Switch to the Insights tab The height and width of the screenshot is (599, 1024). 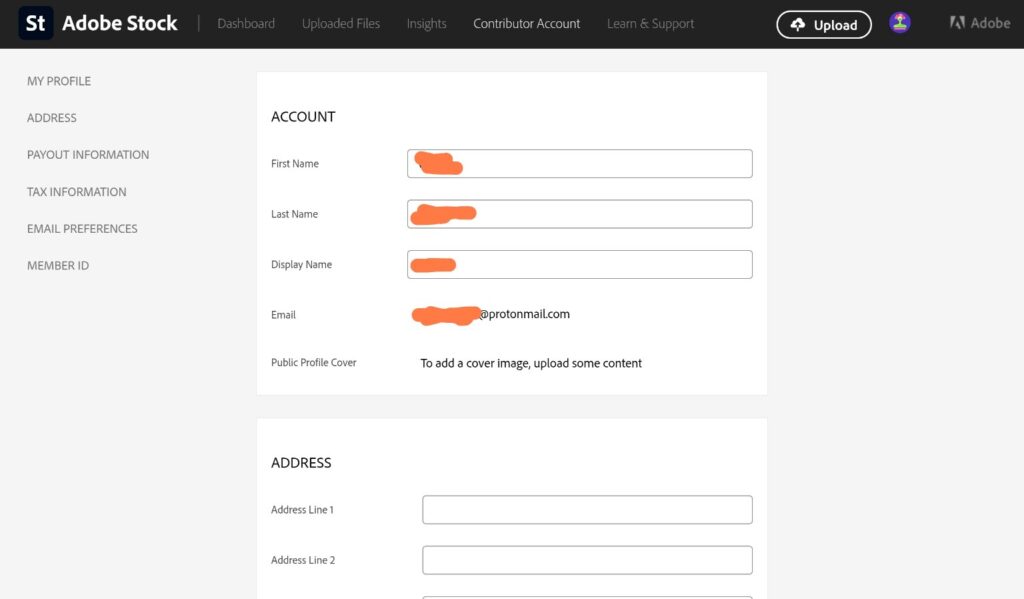click(x=426, y=24)
